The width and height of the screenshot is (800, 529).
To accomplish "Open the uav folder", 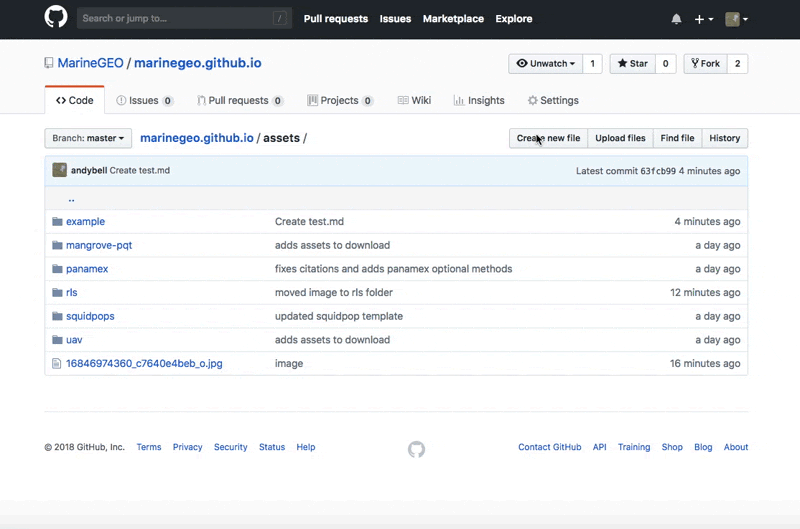I will click(x=74, y=340).
